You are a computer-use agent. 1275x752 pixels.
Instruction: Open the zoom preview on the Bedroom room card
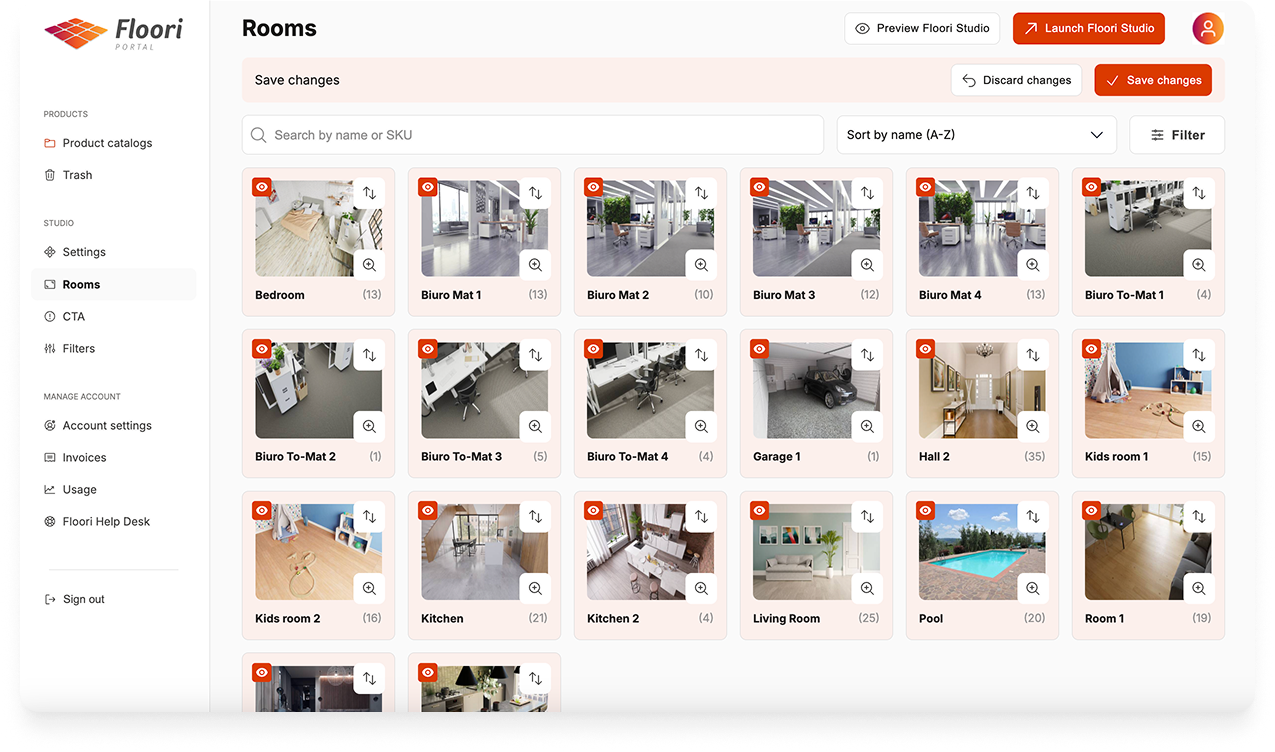point(369,264)
